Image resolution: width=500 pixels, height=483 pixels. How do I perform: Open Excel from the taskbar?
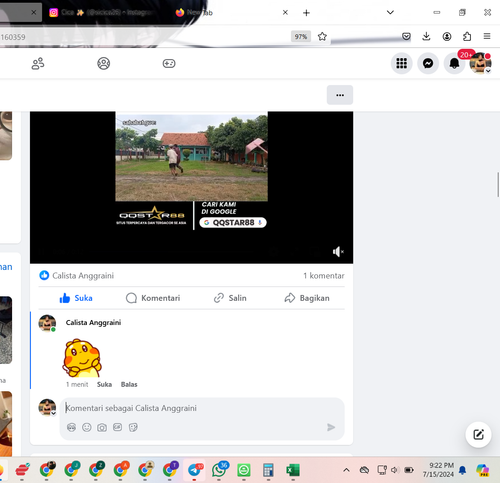click(293, 470)
